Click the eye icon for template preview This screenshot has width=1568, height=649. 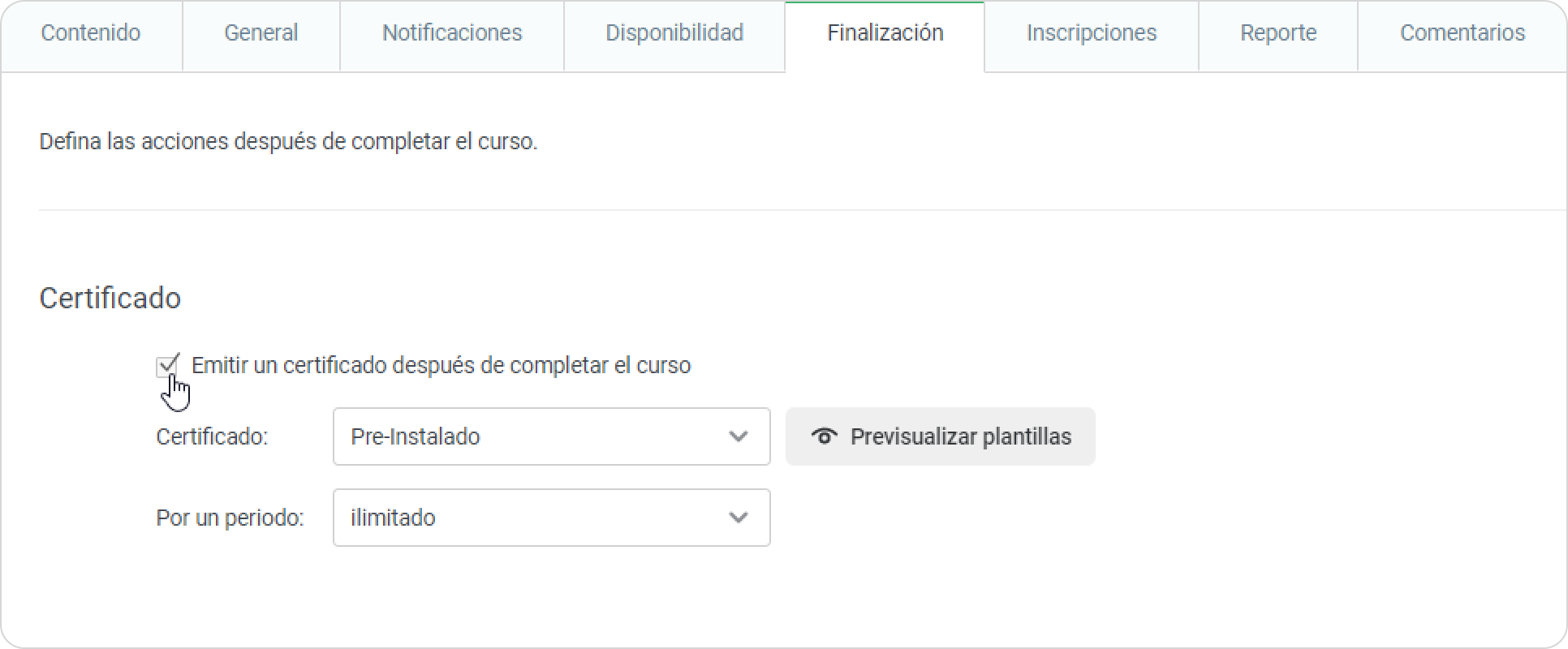click(x=824, y=436)
